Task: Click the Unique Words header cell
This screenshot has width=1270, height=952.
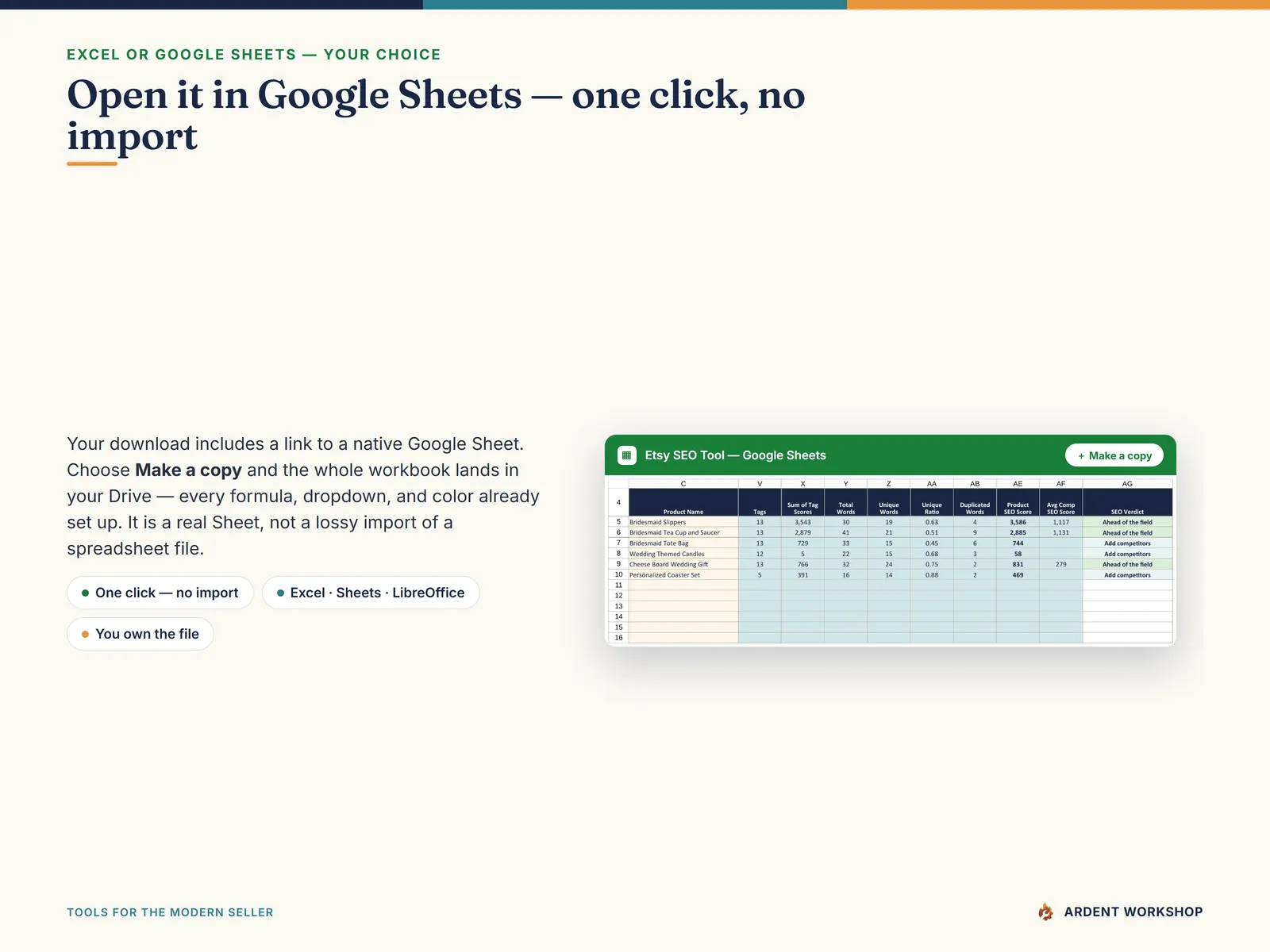Action: point(889,502)
